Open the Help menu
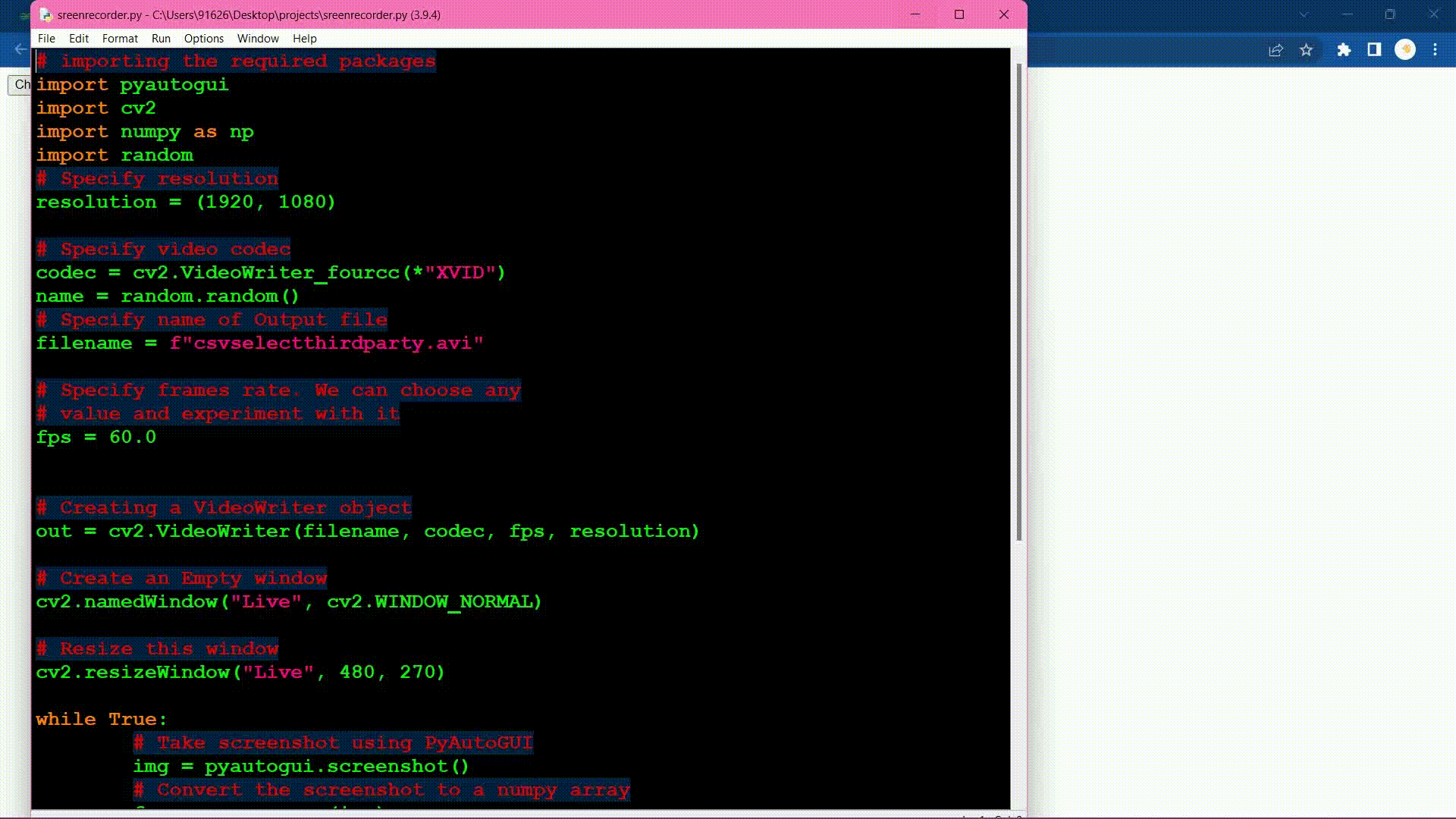The width and height of the screenshot is (1456, 819). (x=304, y=39)
